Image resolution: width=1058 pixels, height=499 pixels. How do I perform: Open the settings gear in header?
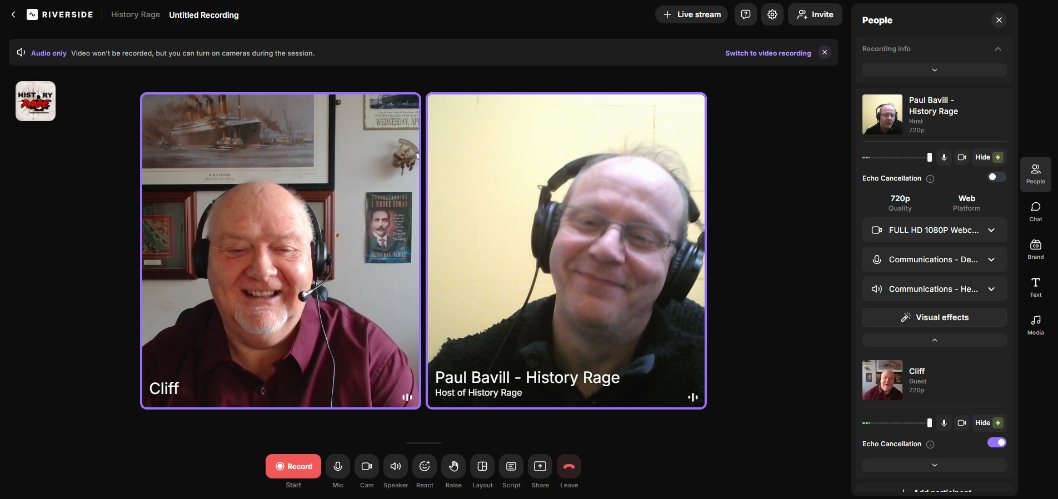click(772, 14)
